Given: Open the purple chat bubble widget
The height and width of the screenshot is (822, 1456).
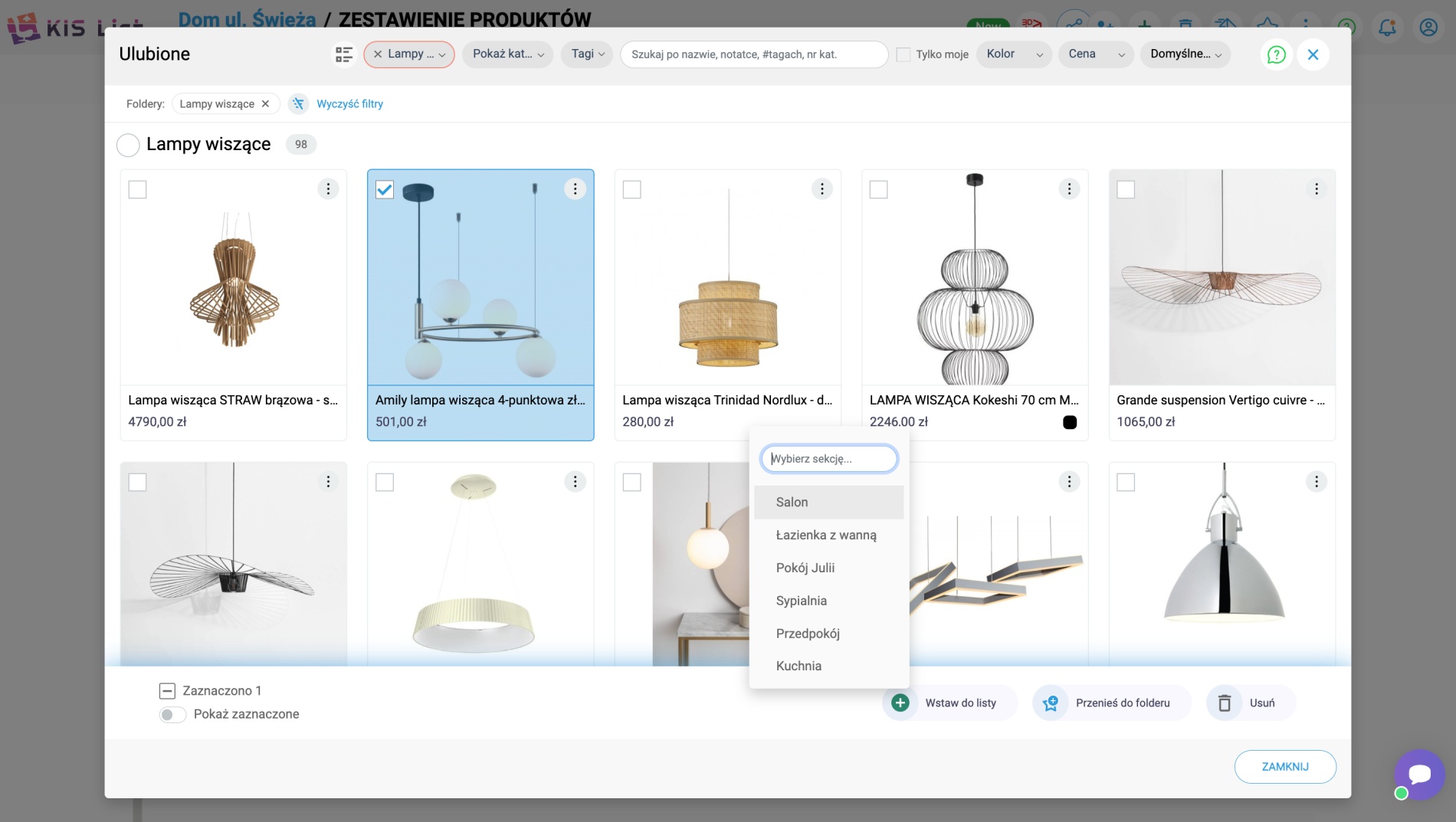Looking at the screenshot, I should [x=1419, y=774].
